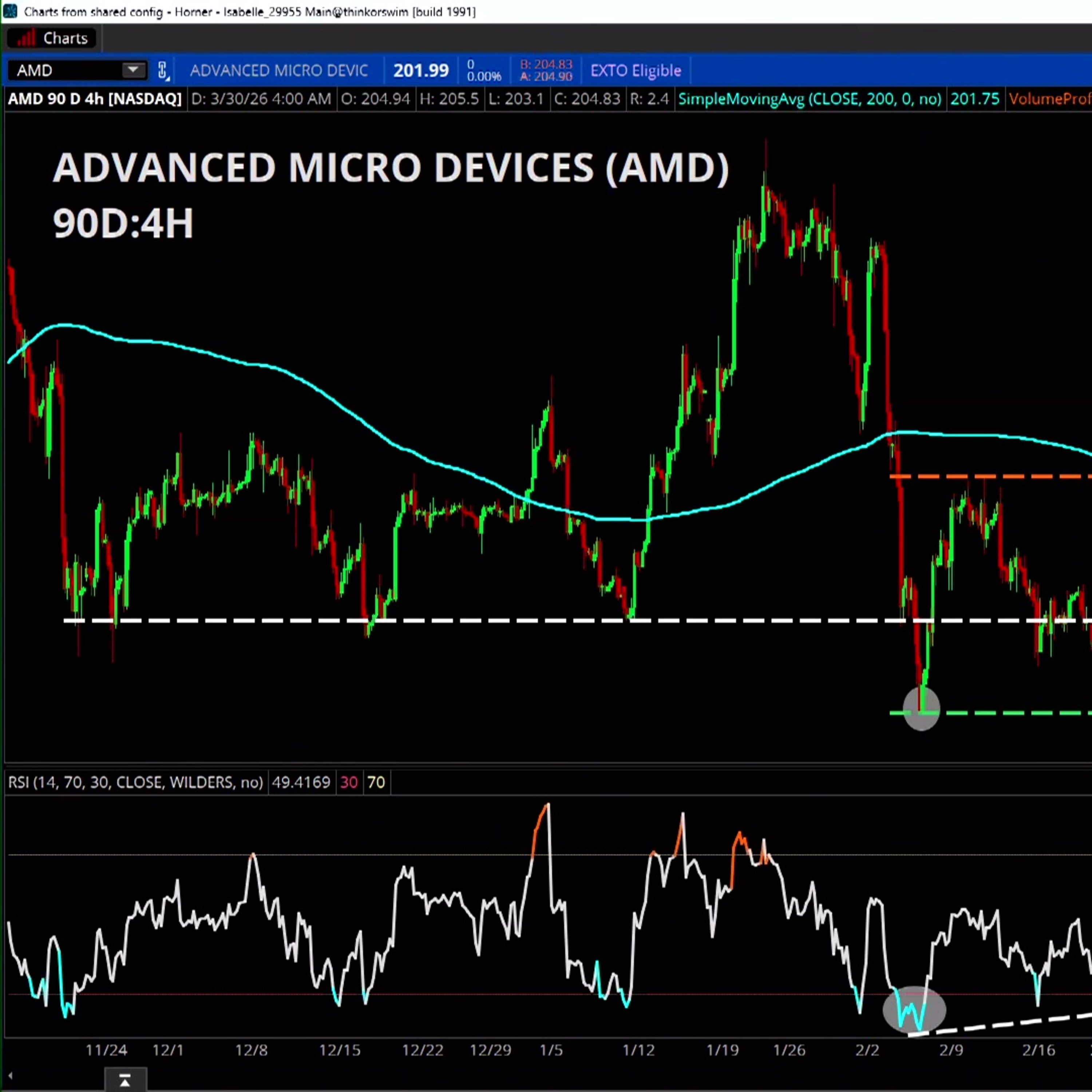1092x1092 pixels.
Task: Click the collapse panel arrow icon at bottom
Action: click(x=126, y=1081)
